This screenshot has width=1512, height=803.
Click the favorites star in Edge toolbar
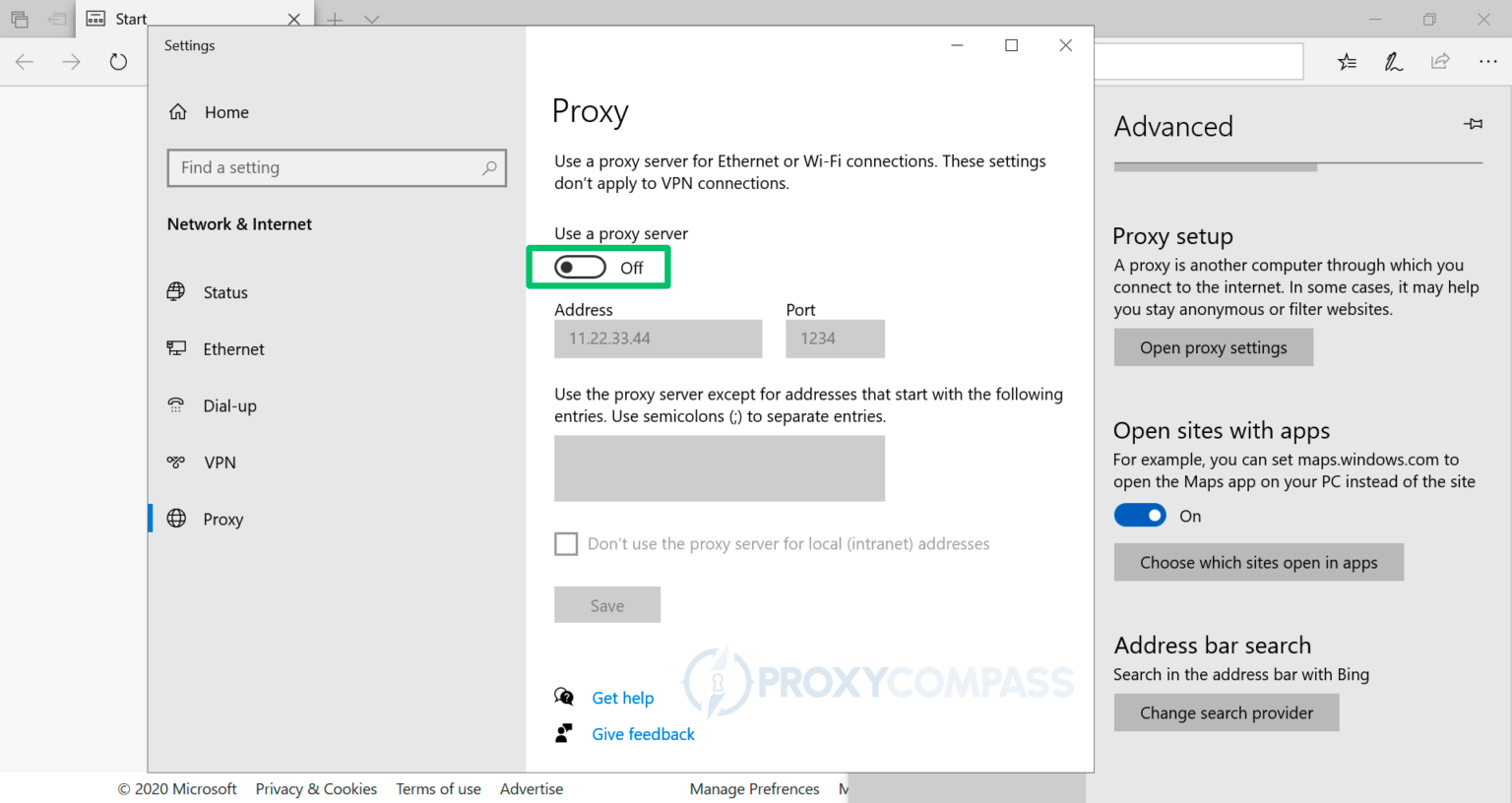pos(1347,61)
